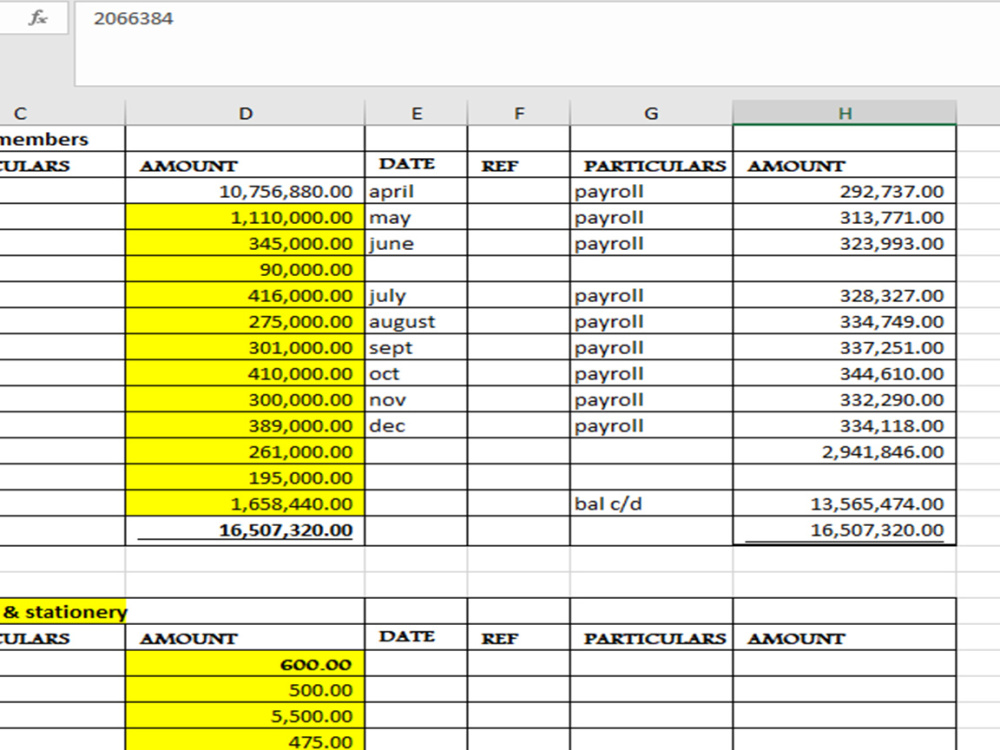Select the payroll cell in the august row

[651, 321]
